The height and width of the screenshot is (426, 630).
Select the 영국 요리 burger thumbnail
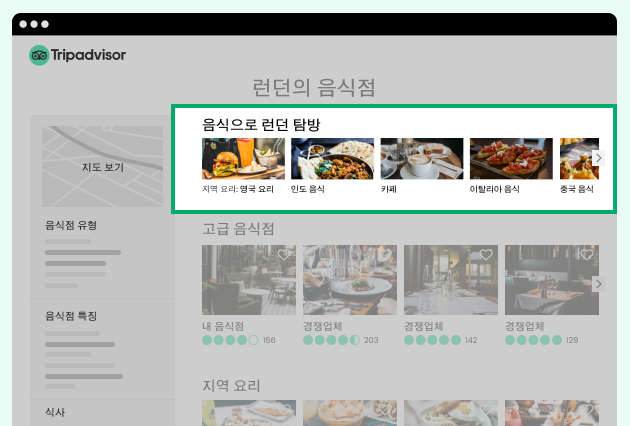(243, 159)
